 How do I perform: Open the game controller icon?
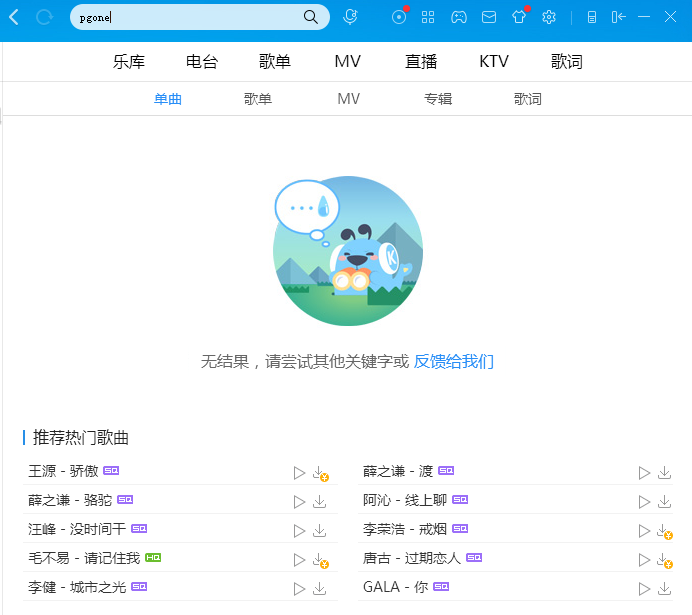click(459, 17)
